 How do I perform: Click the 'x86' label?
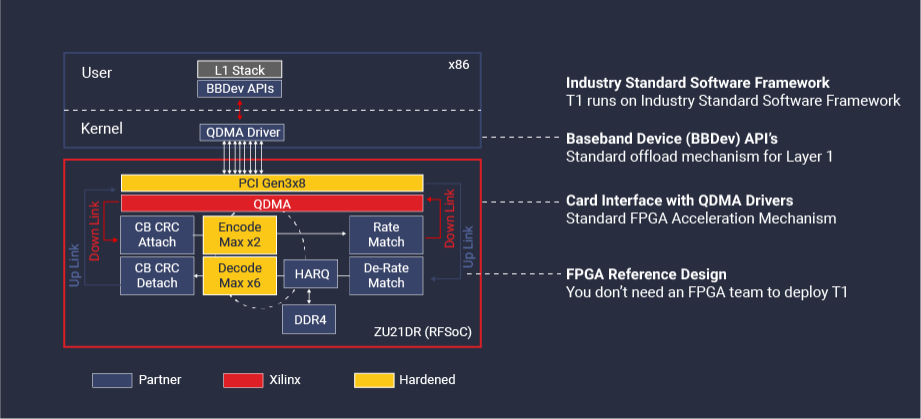(x=459, y=65)
